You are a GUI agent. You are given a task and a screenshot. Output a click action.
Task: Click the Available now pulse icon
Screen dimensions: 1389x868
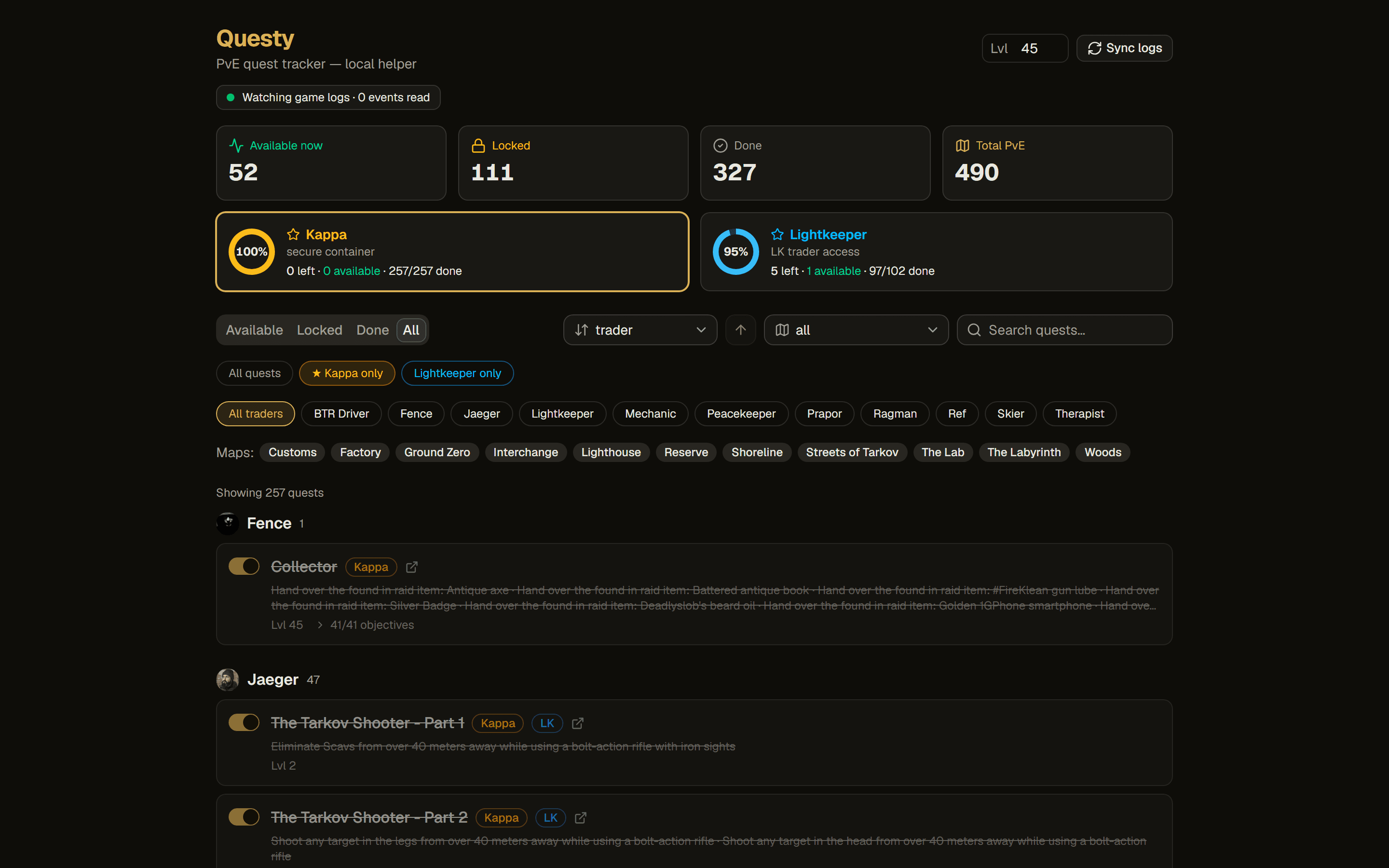click(236, 146)
